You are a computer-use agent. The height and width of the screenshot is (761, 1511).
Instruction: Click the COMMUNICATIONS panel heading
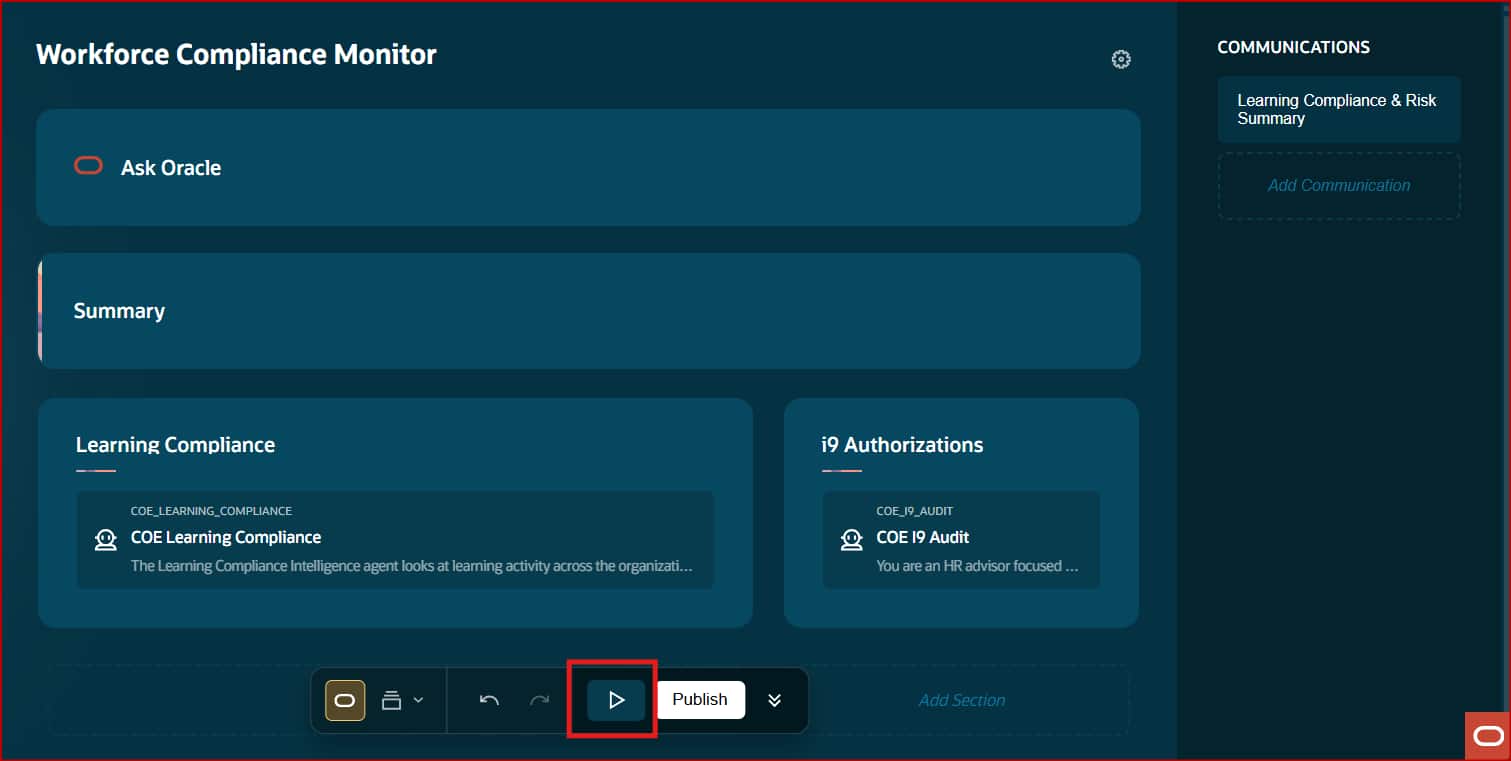pos(1293,47)
